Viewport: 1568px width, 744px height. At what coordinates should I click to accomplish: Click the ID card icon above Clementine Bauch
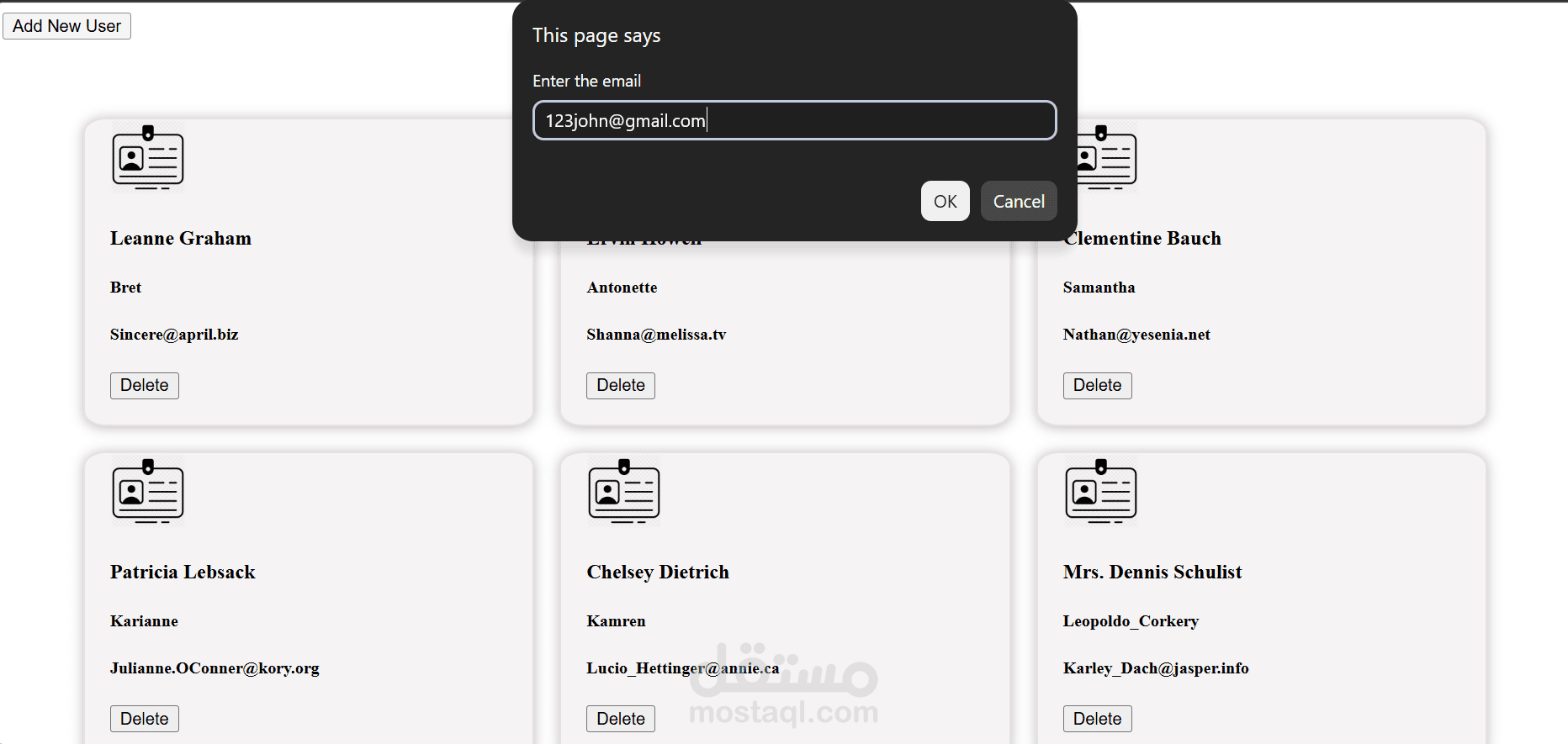(1107, 158)
